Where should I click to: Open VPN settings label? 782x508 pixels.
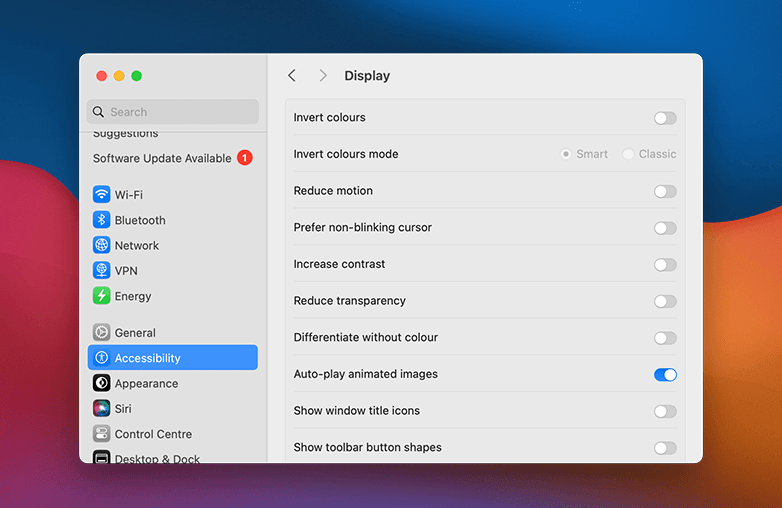click(126, 271)
